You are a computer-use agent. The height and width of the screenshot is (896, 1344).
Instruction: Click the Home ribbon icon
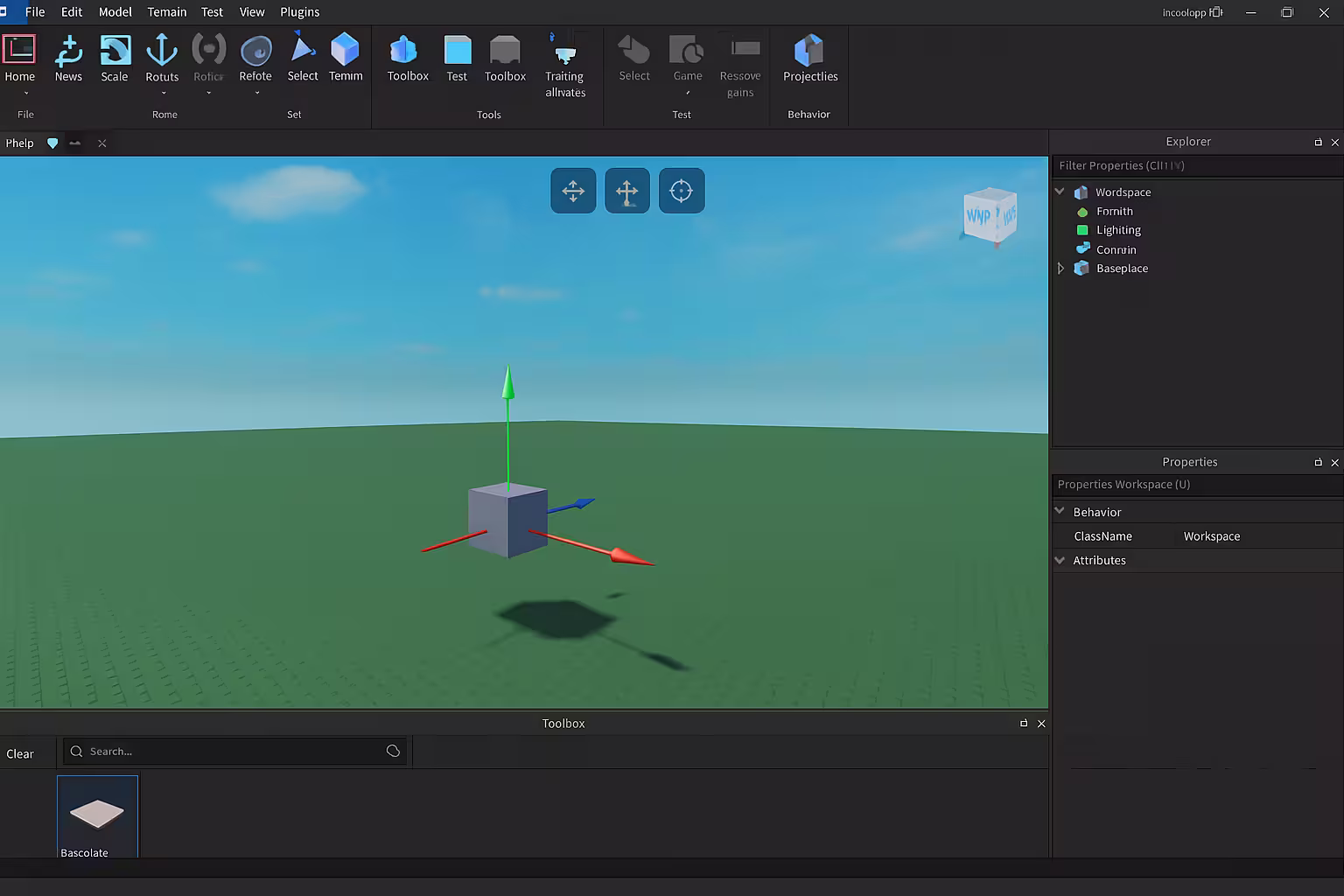[18, 49]
